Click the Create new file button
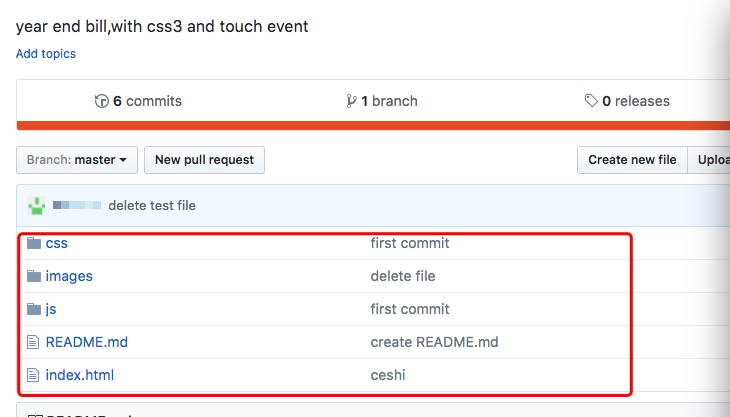Screen dimensions: 730x417 coord(632,160)
